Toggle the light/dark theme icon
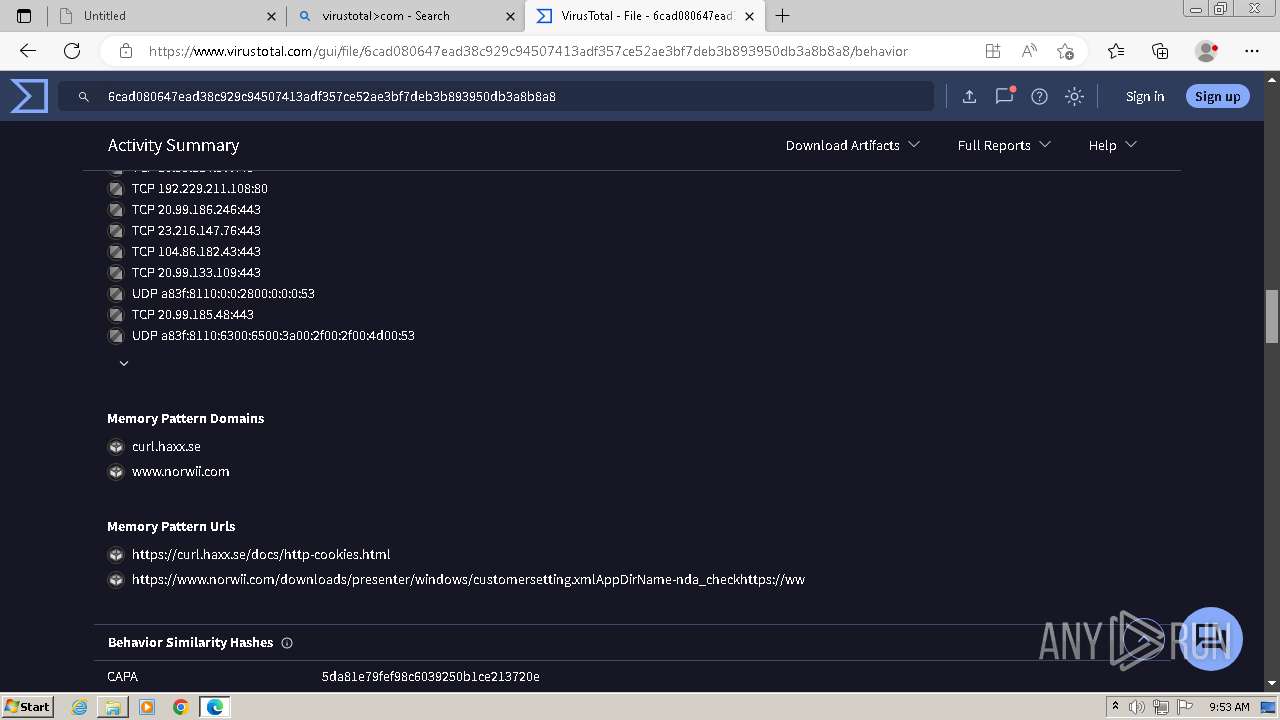Image resolution: width=1280 pixels, height=720 pixels. (1074, 96)
